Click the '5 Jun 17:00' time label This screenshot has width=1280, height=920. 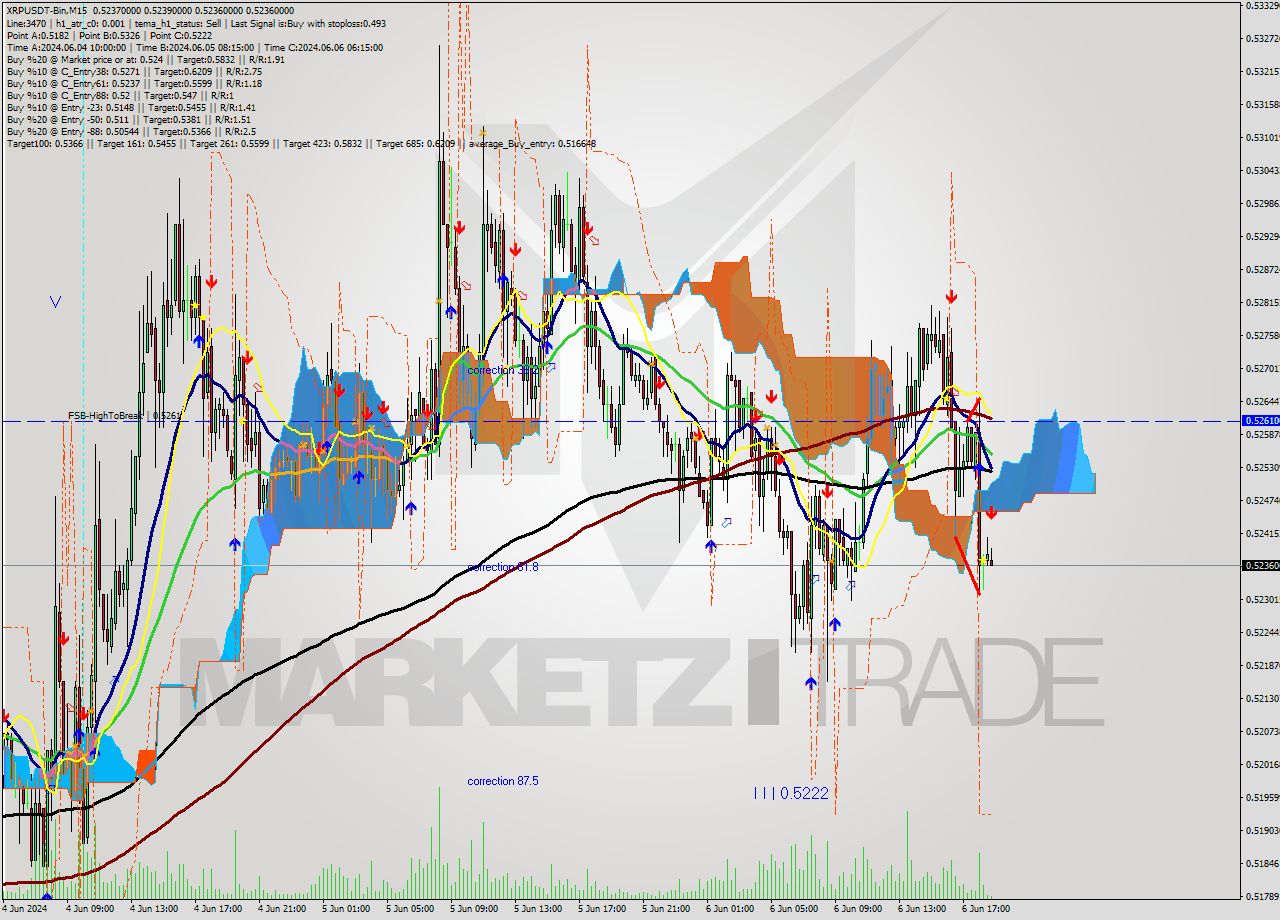tap(600, 910)
